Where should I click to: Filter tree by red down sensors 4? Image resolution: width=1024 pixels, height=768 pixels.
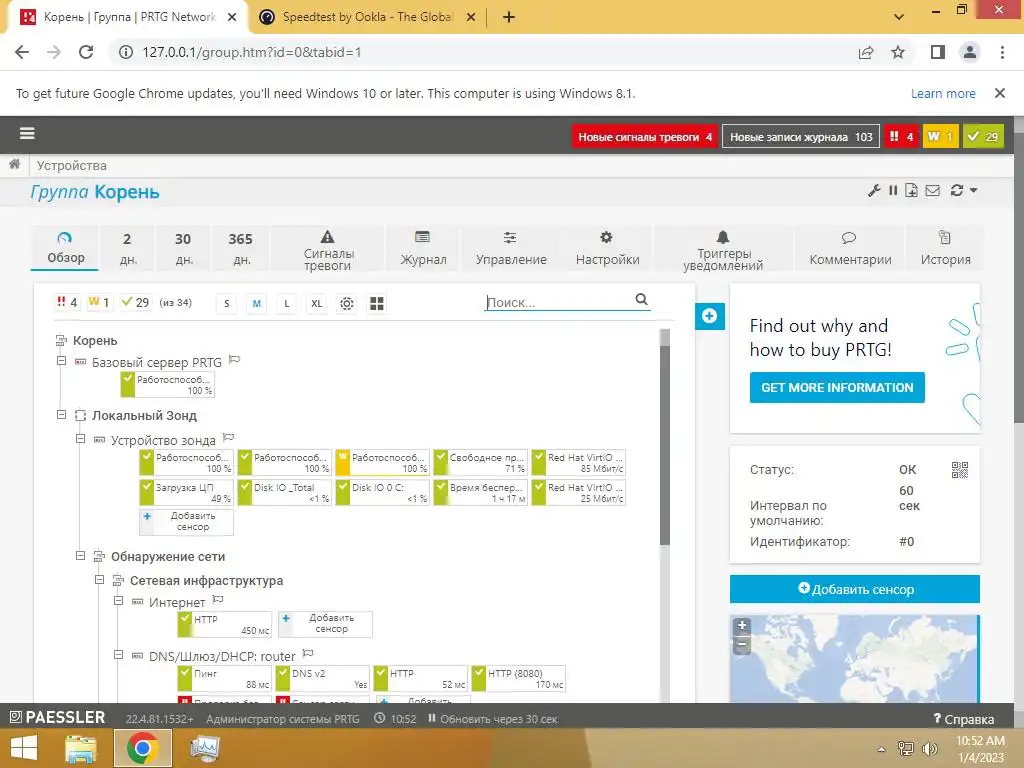[67, 302]
